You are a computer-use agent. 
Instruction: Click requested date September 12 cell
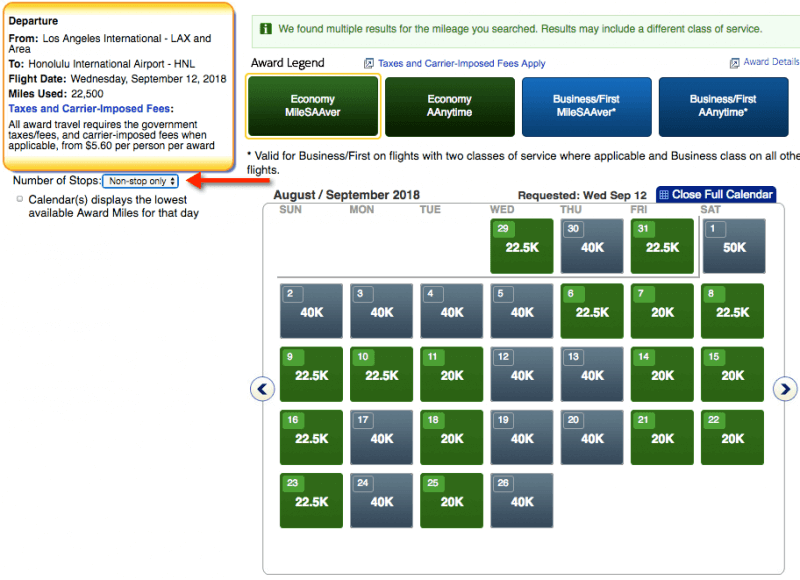click(521, 374)
